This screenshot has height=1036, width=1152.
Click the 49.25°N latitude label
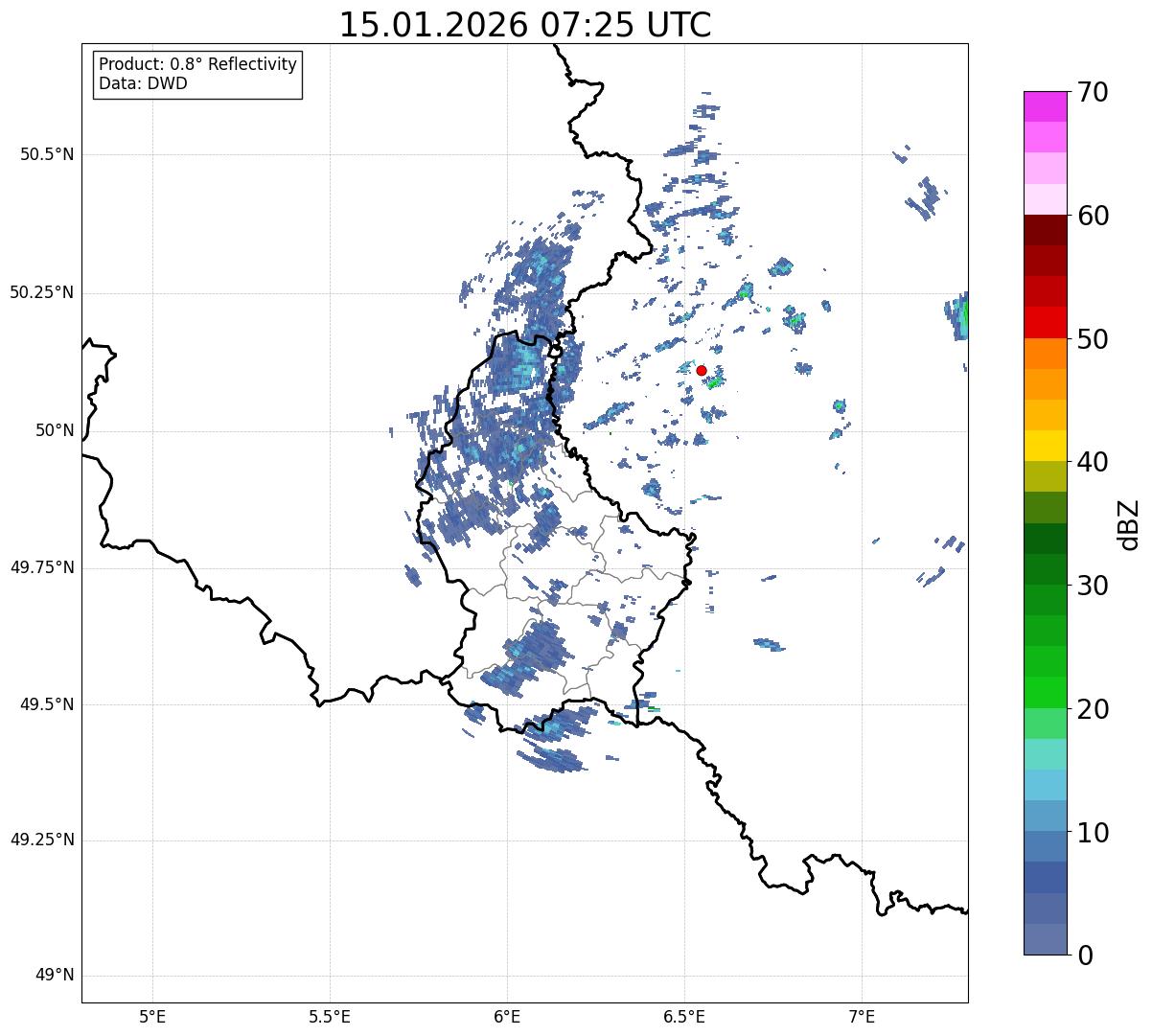(42, 840)
